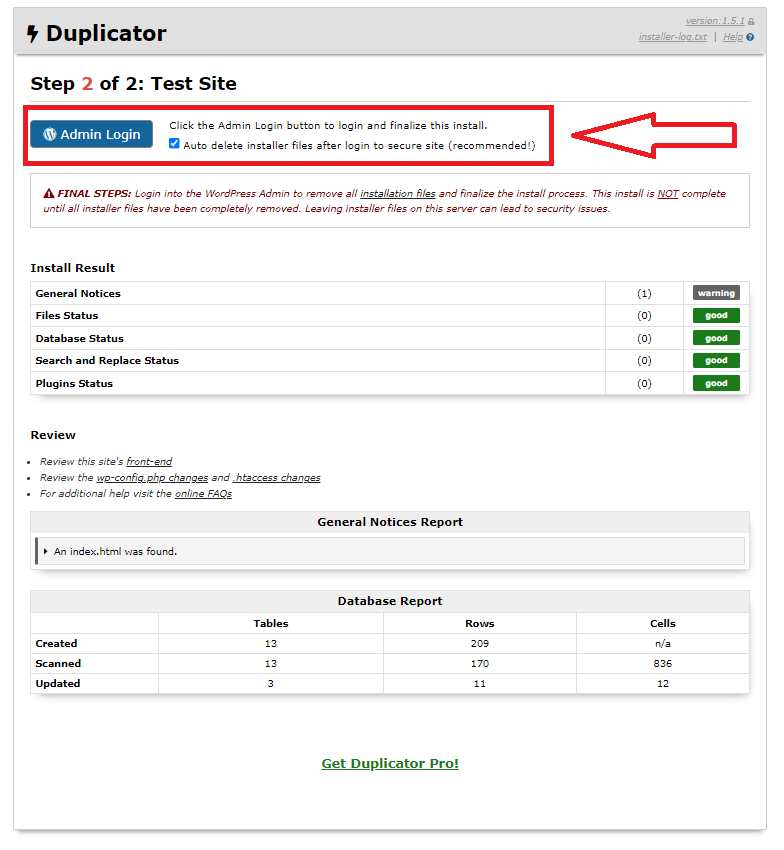This screenshot has height=850, width=784.
Task: Expand the 'An index.html was found' notice
Action: coord(46,551)
